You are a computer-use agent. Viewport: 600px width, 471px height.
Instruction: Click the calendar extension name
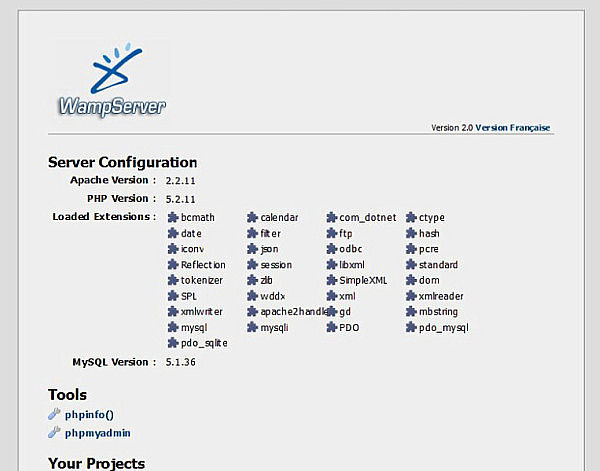pyautogui.click(x=279, y=218)
